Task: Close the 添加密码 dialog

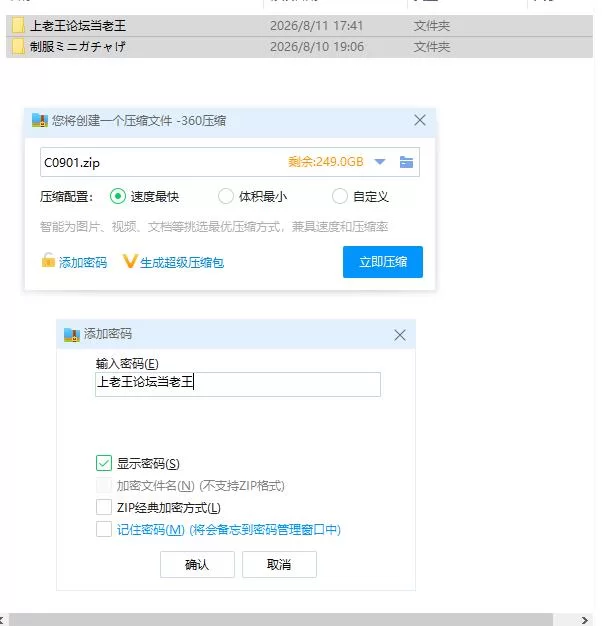Action: coord(400,335)
